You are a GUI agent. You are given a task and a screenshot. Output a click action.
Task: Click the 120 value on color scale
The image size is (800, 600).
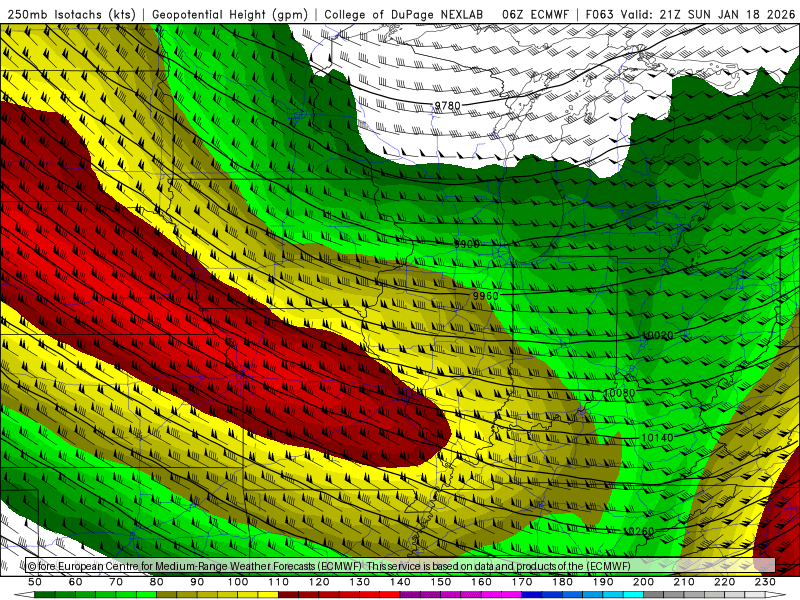319,582
